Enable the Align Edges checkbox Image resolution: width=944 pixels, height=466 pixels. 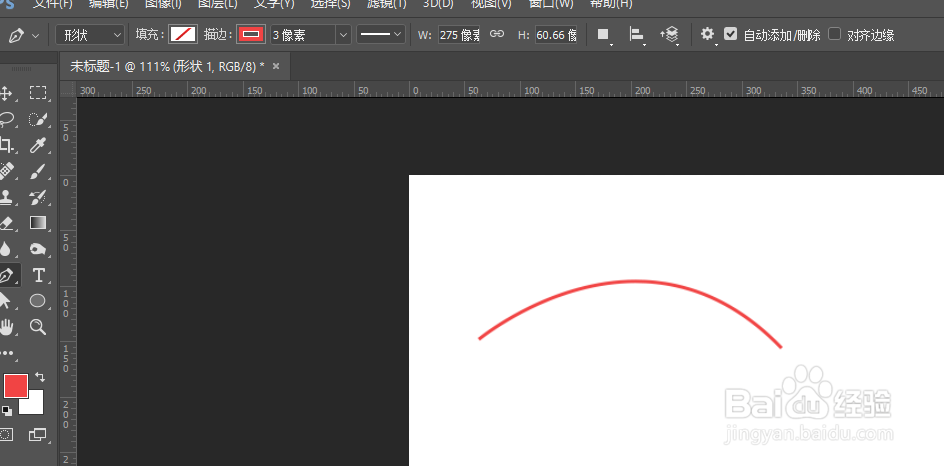click(834, 34)
